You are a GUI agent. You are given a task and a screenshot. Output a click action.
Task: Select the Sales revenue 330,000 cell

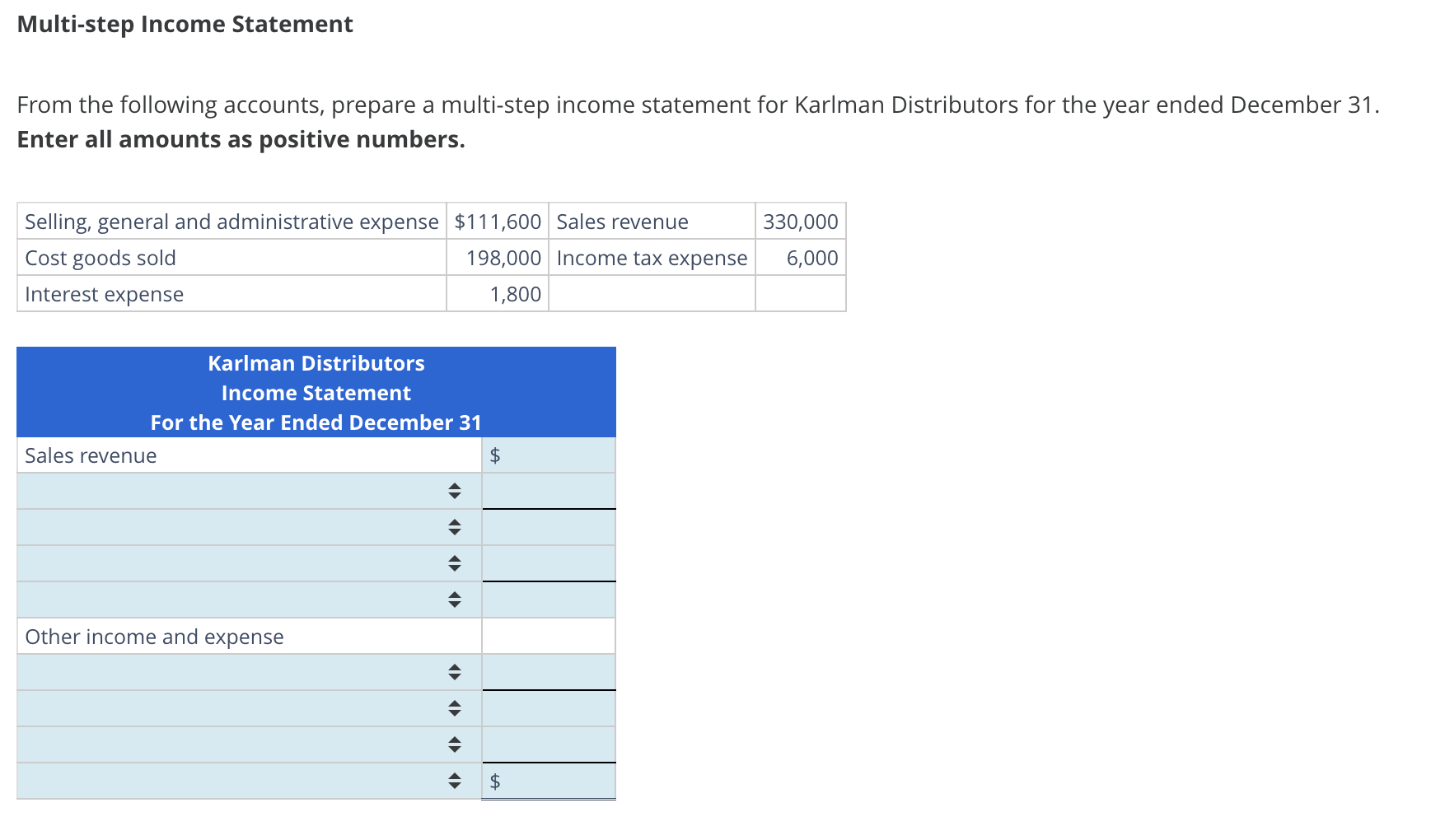coord(800,221)
